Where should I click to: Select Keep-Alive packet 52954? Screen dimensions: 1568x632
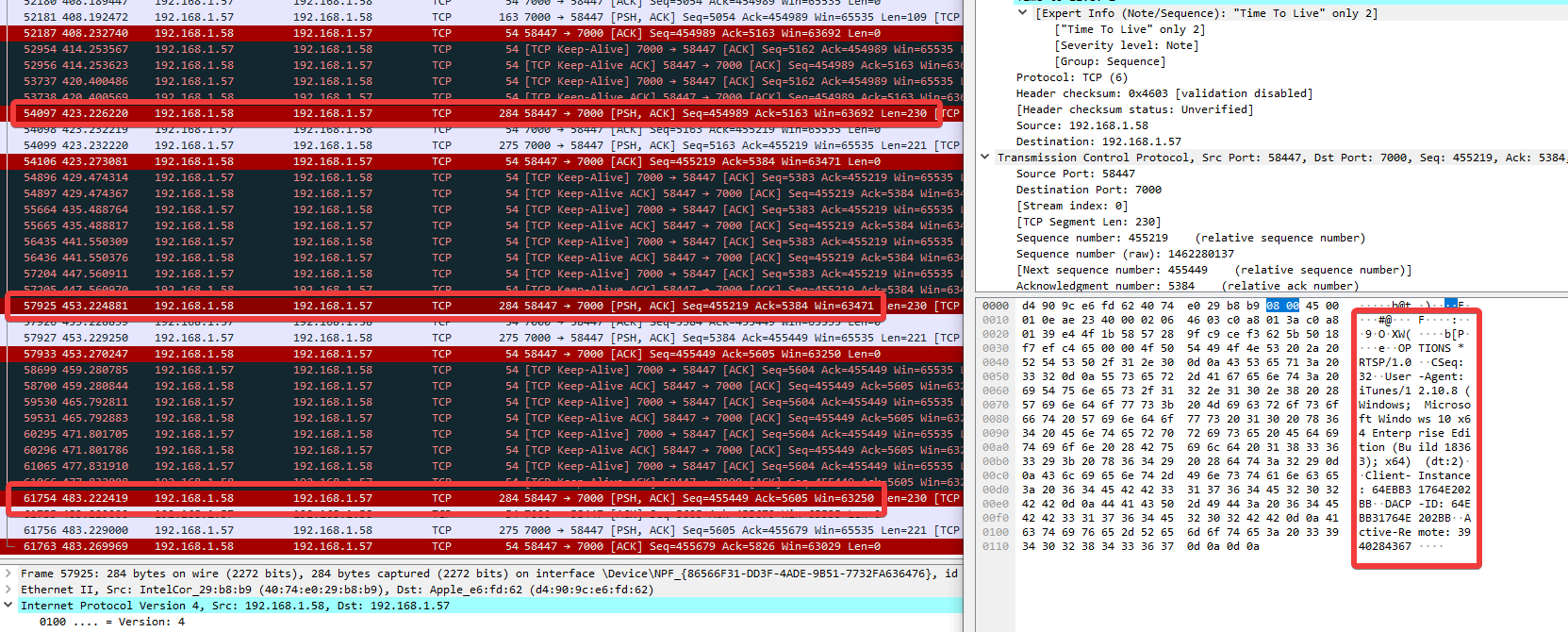pos(482,49)
